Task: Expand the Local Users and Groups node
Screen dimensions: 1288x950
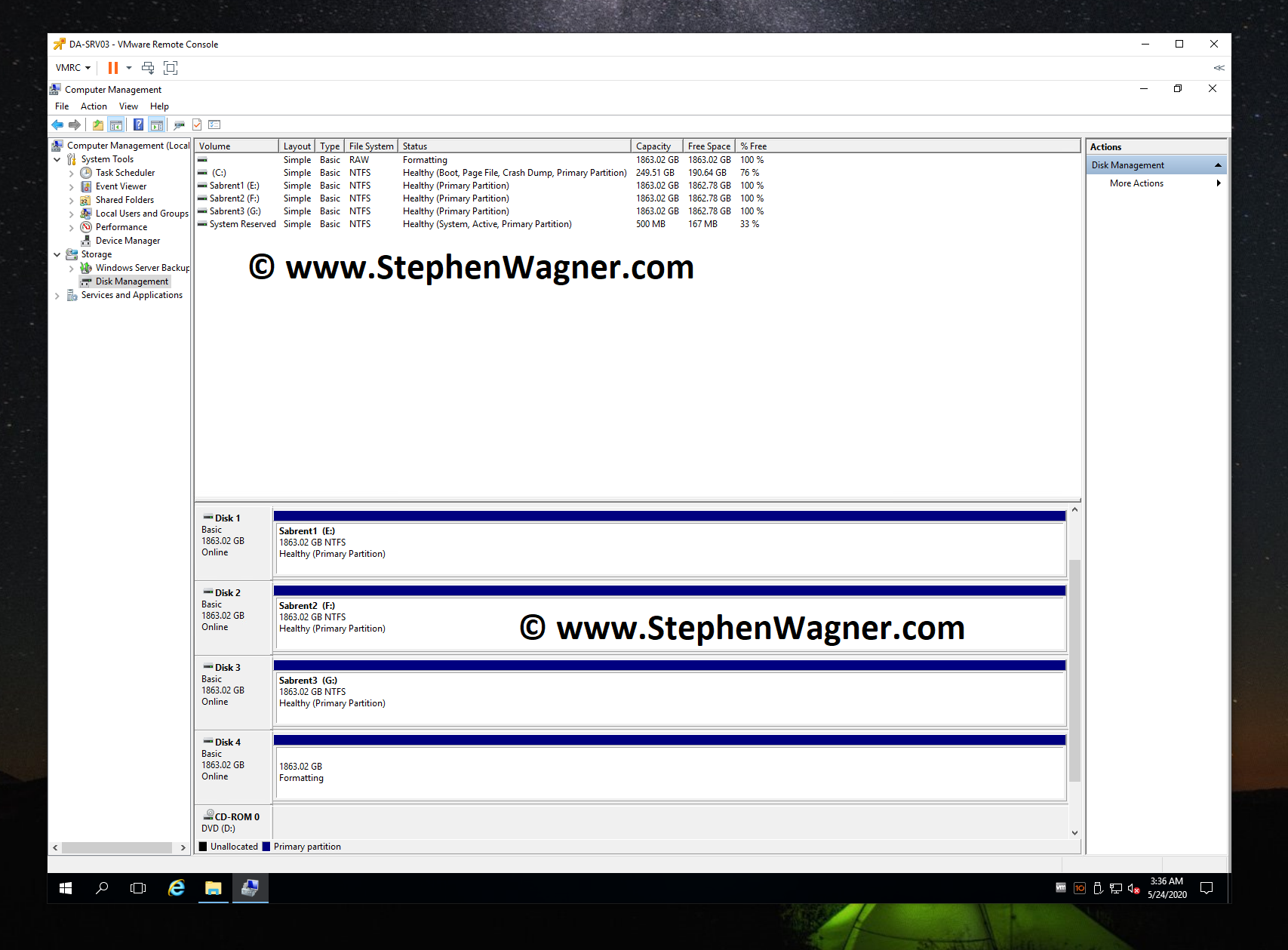Action: click(x=72, y=214)
